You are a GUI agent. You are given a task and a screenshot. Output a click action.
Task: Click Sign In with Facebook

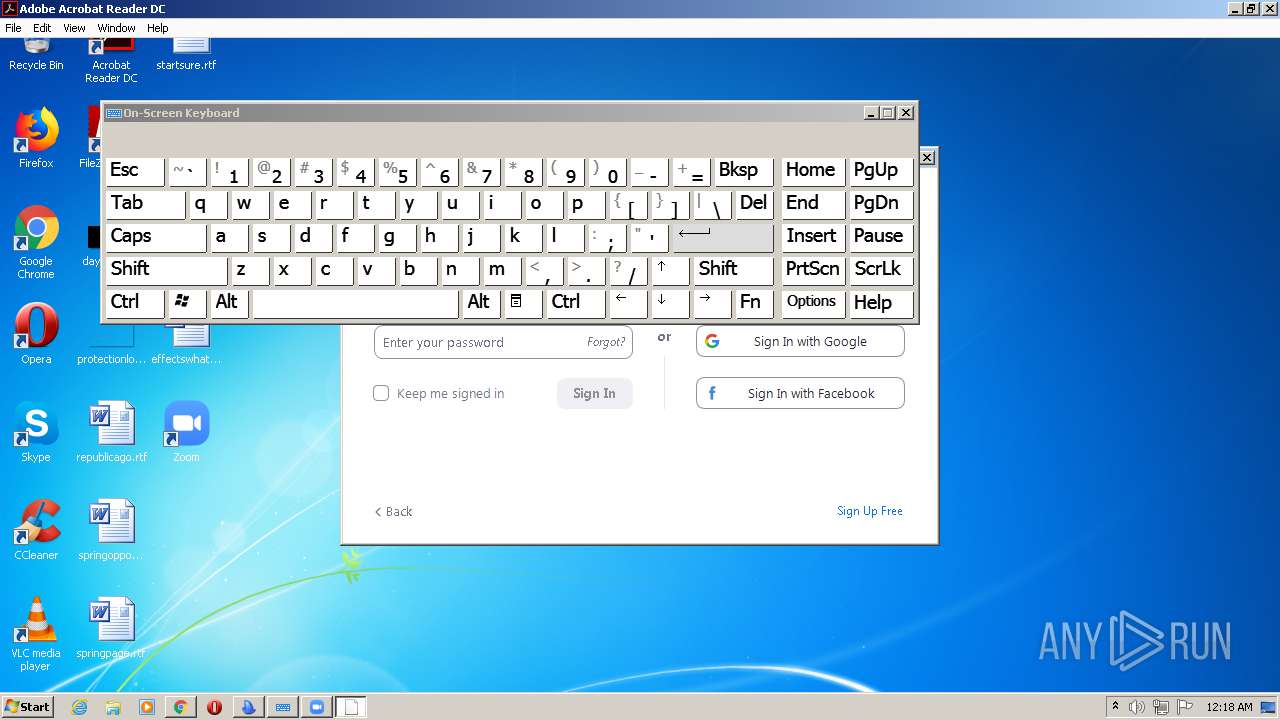click(800, 393)
